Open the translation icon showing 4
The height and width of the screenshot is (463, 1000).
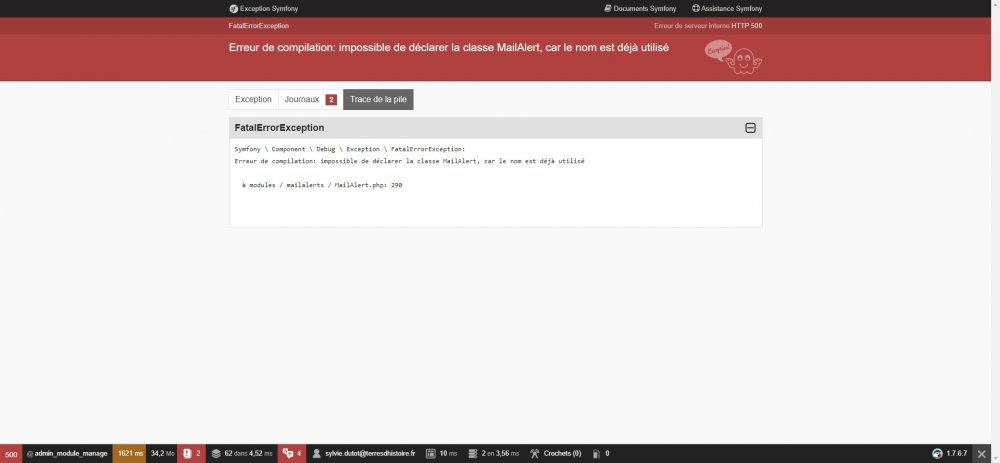click(x=291, y=453)
